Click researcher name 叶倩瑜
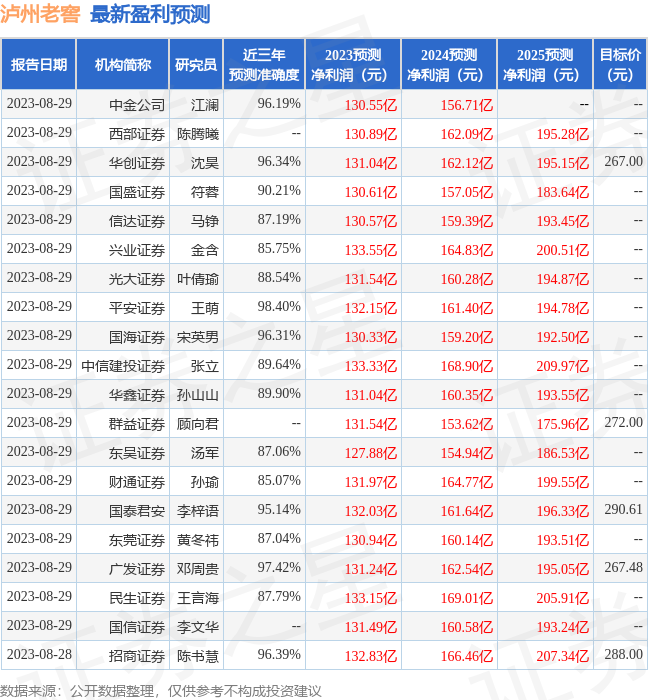Screen dimensions: 648x700 (x=198, y=279)
